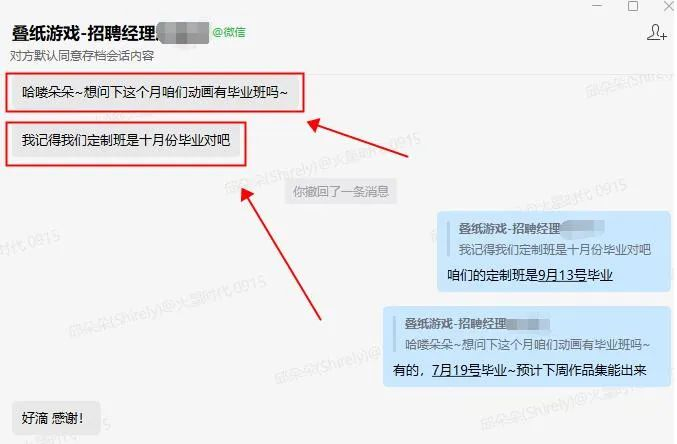
Task: Open quoted 我记得我们定制班是十月份毕业对吧 reference
Action: pyautogui.click(x=554, y=249)
